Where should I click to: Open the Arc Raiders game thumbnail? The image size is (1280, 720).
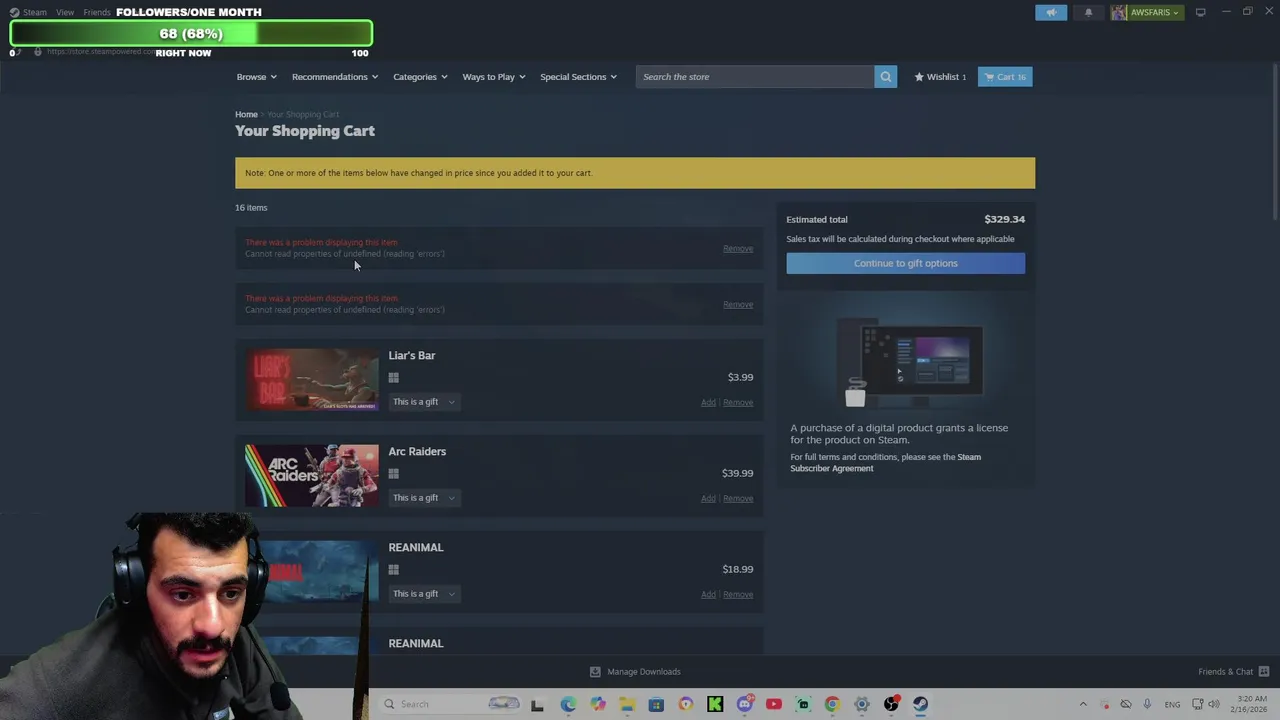pyautogui.click(x=311, y=476)
